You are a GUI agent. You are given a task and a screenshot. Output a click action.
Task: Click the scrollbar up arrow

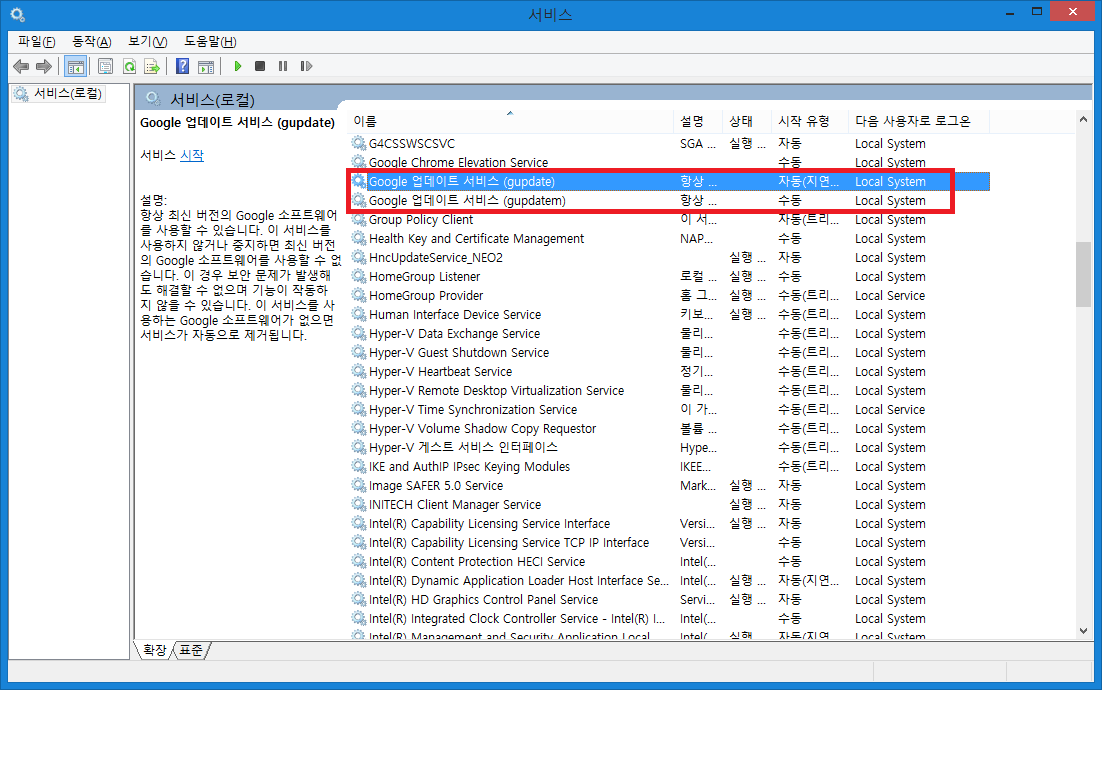click(x=1083, y=119)
